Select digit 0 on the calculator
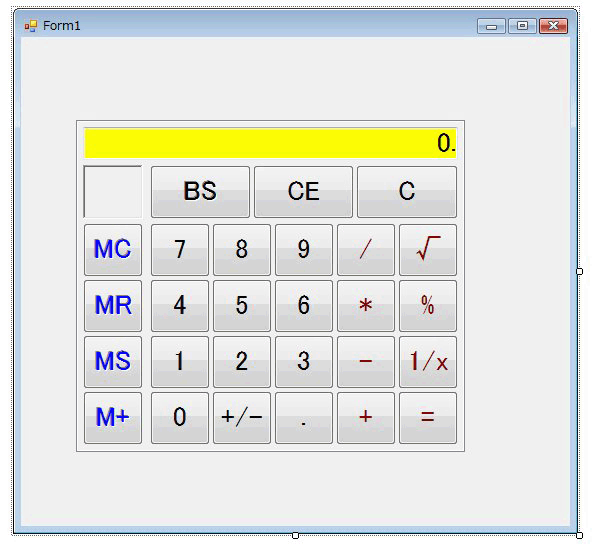Image resolution: width=600 pixels, height=557 pixels. pyautogui.click(x=180, y=418)
